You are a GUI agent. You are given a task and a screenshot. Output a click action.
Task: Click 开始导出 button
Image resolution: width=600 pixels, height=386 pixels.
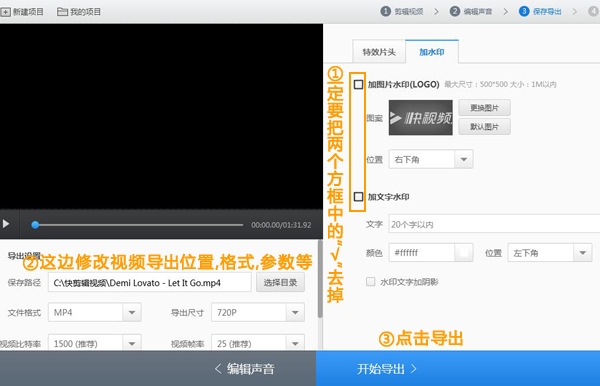click(458, 369)
